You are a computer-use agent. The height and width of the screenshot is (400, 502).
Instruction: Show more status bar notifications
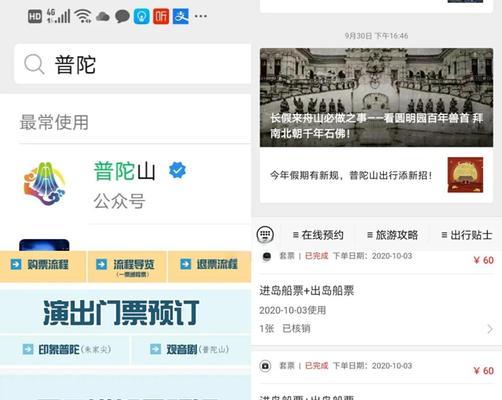(201, 16)
